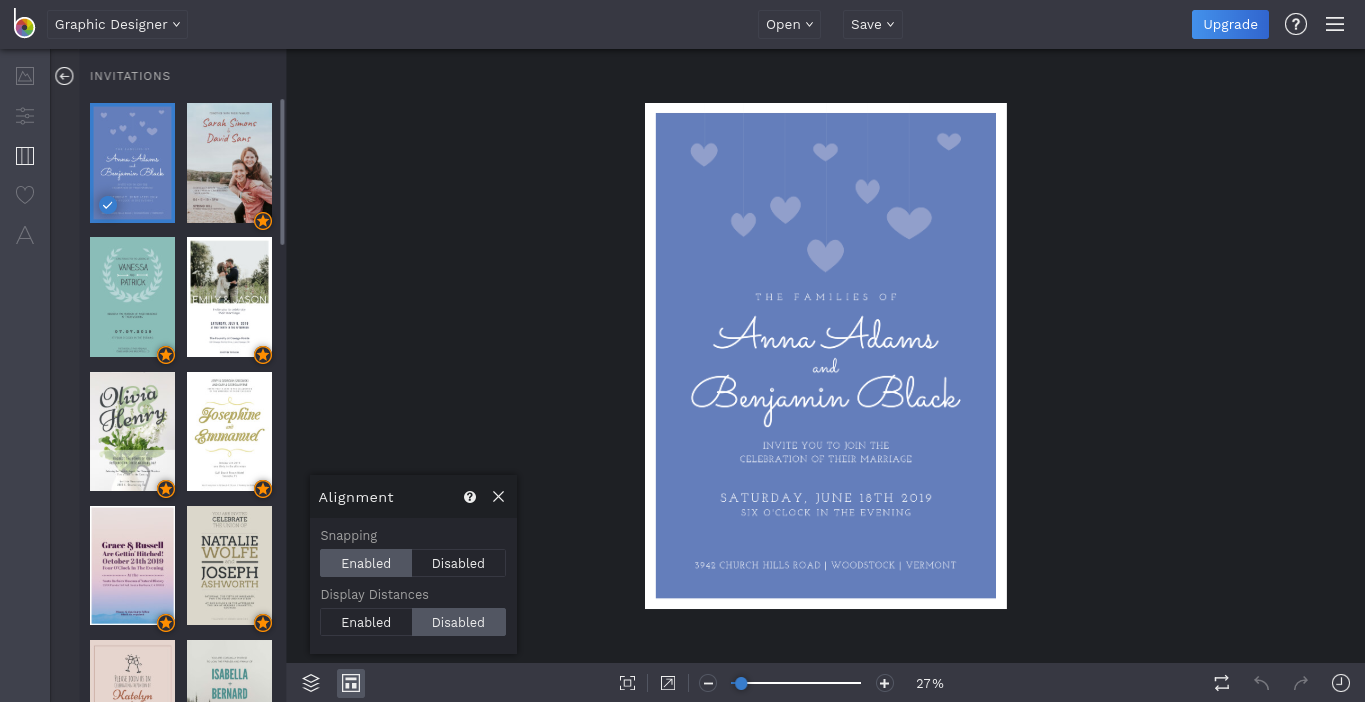The image size is (1365, 702).
Task: Select the Natalie Wolfe invitation template
Action: tap(229, 565)
